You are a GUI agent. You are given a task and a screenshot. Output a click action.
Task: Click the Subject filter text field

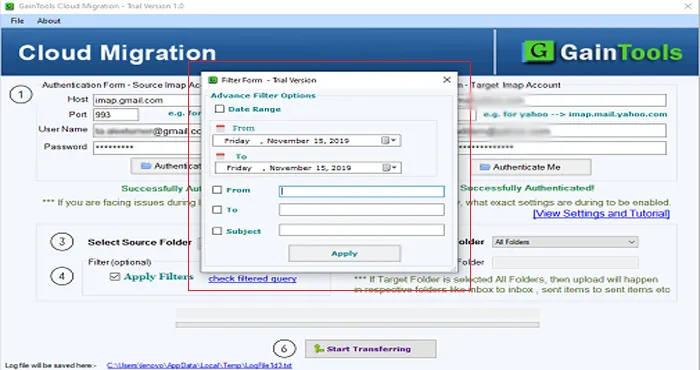(362, 230)
